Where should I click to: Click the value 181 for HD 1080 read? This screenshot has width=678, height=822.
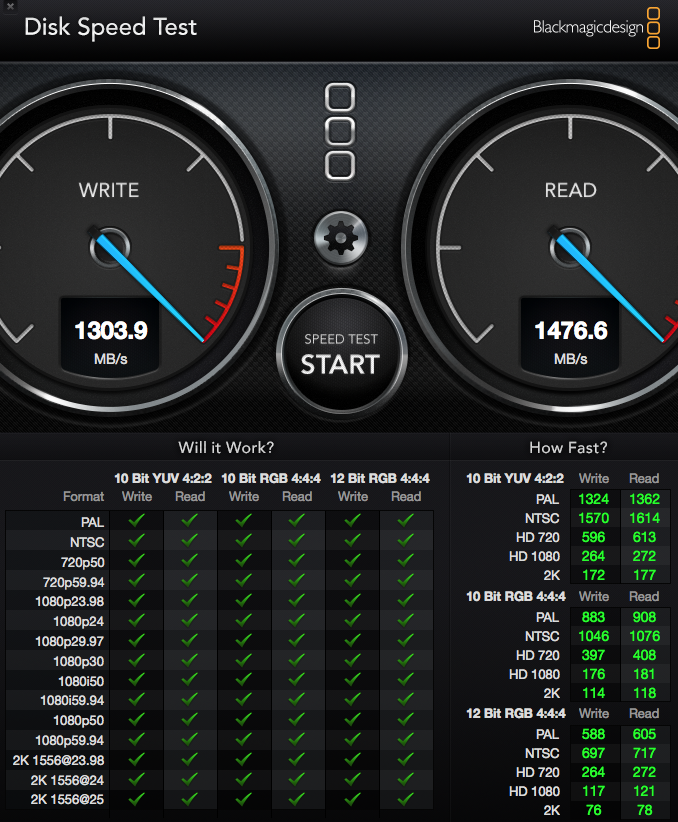click(x=644, y=674)
